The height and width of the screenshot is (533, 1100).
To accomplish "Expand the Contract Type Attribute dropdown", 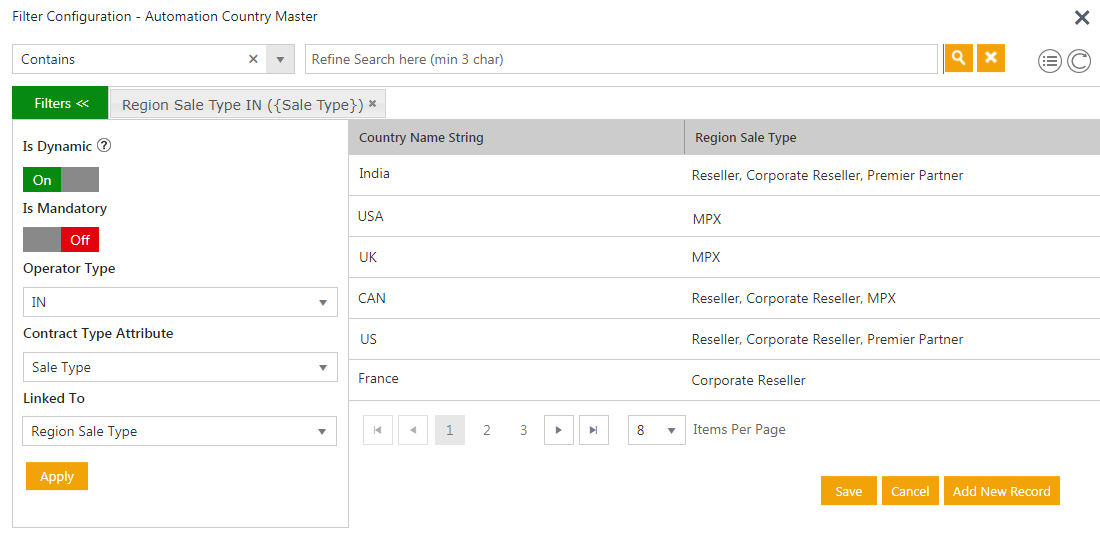I will (x=180, y=367).
